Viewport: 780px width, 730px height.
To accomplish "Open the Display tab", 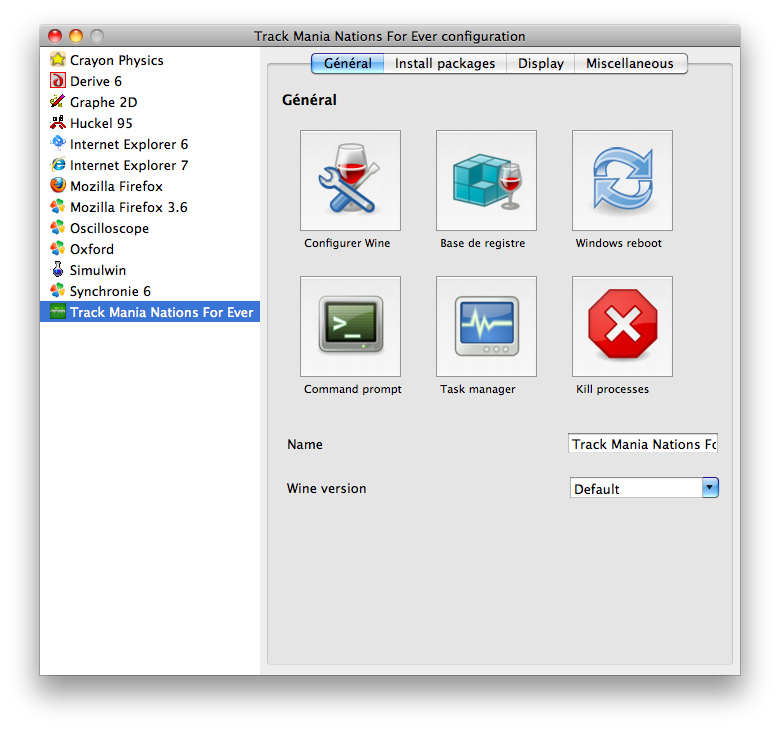I will point(541,64).
